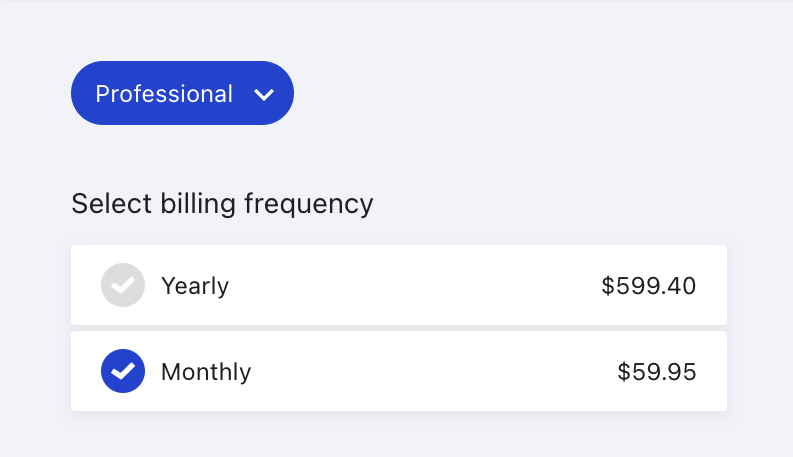Choose the Yearly billing option row
The width and height of the screenshot is (793, 457).
pos(398,285)
